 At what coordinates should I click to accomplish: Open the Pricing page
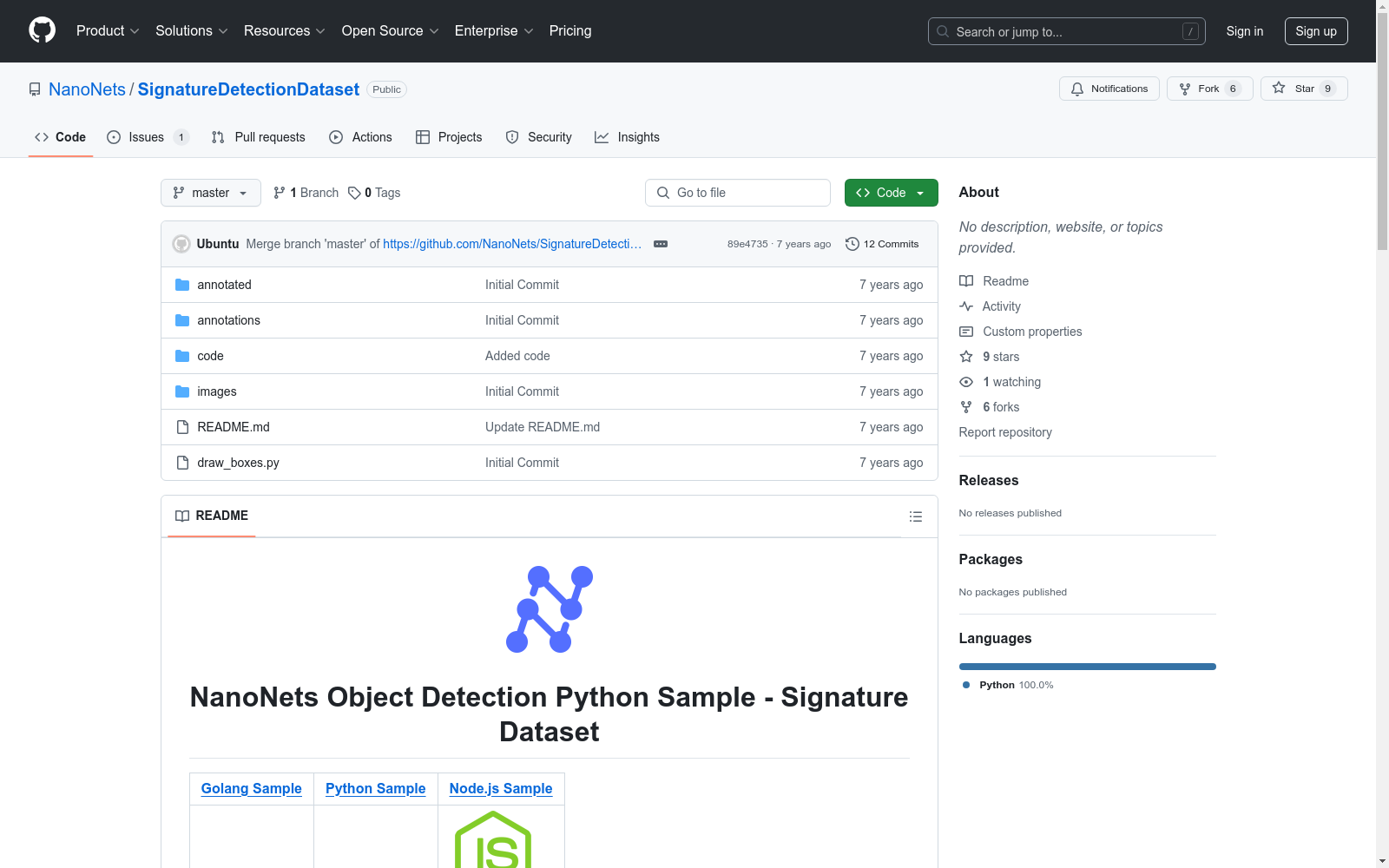tap(570, 31)
